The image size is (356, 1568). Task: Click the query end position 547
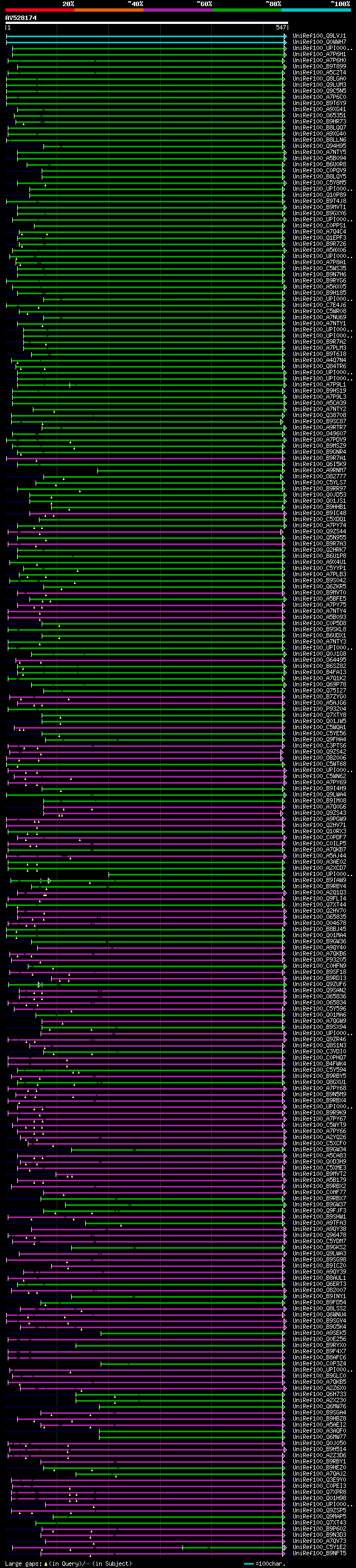pos(280,27)
